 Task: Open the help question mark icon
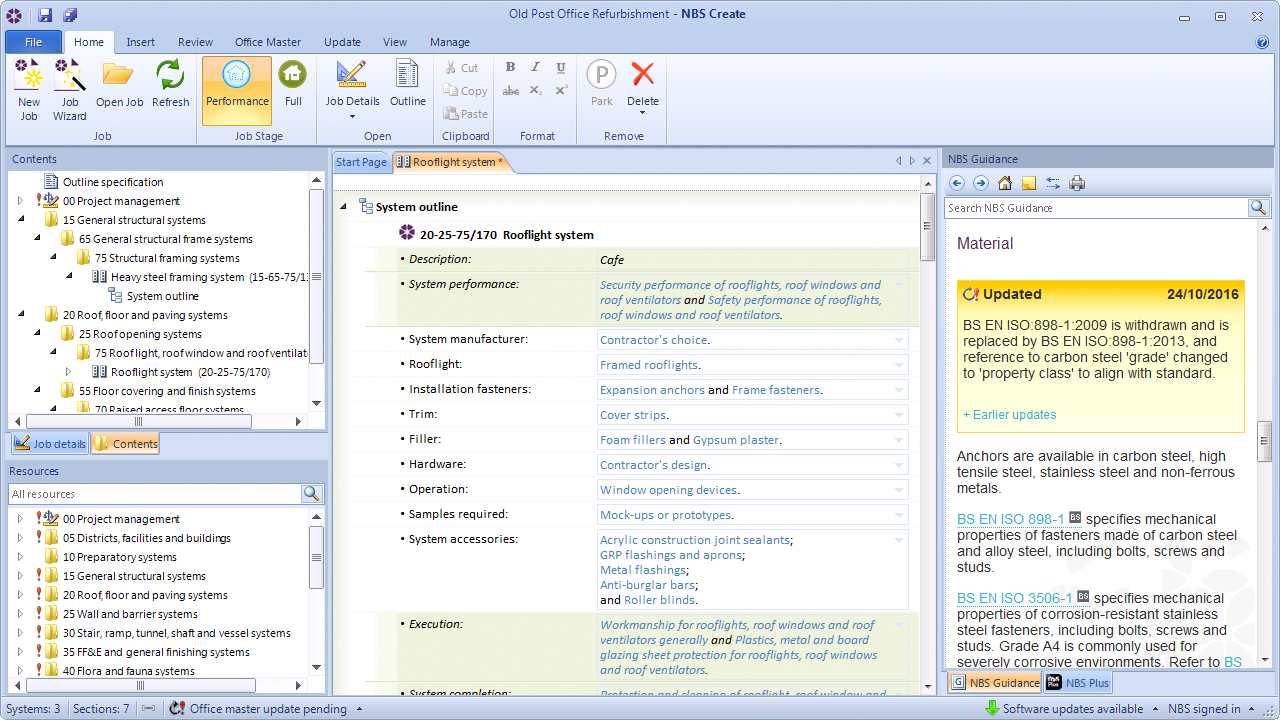1262,42
